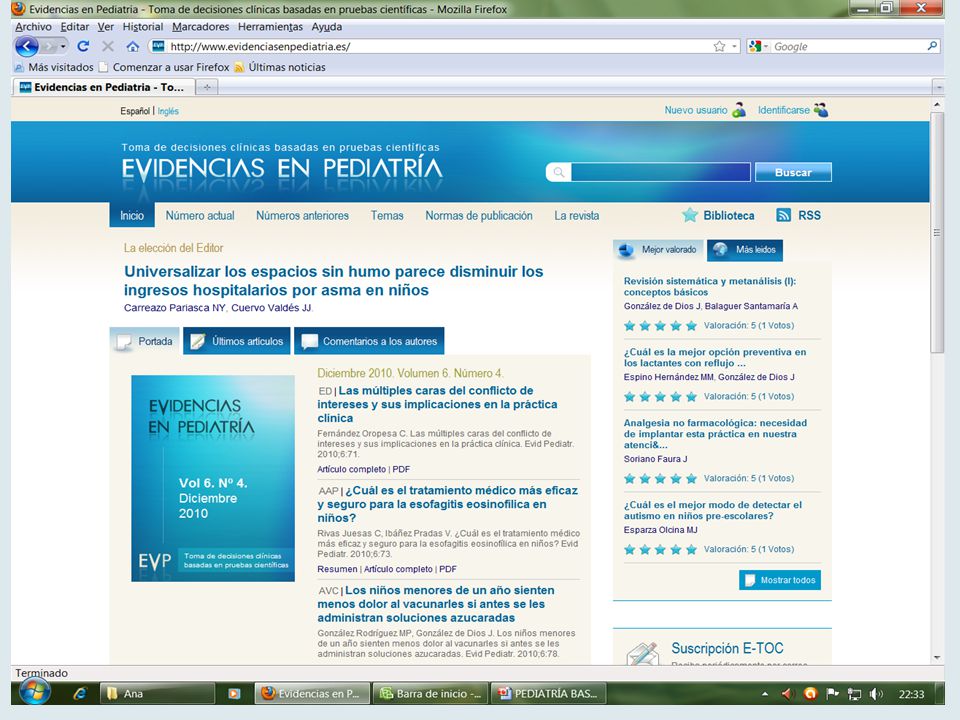The height and width of the screenshot is (720, 960).
Task: Switch to the Mejor valorado tab
Action: click(659, 250)
